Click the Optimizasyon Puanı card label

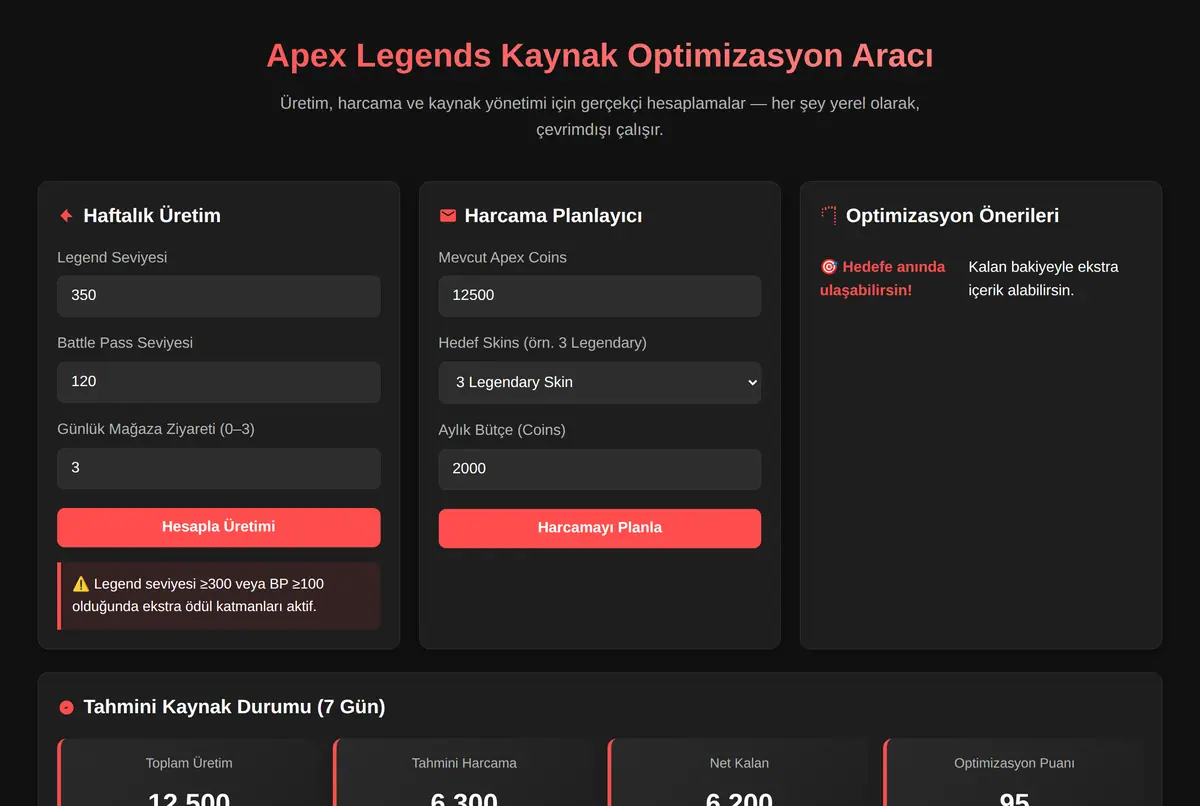pos(1014,763)
